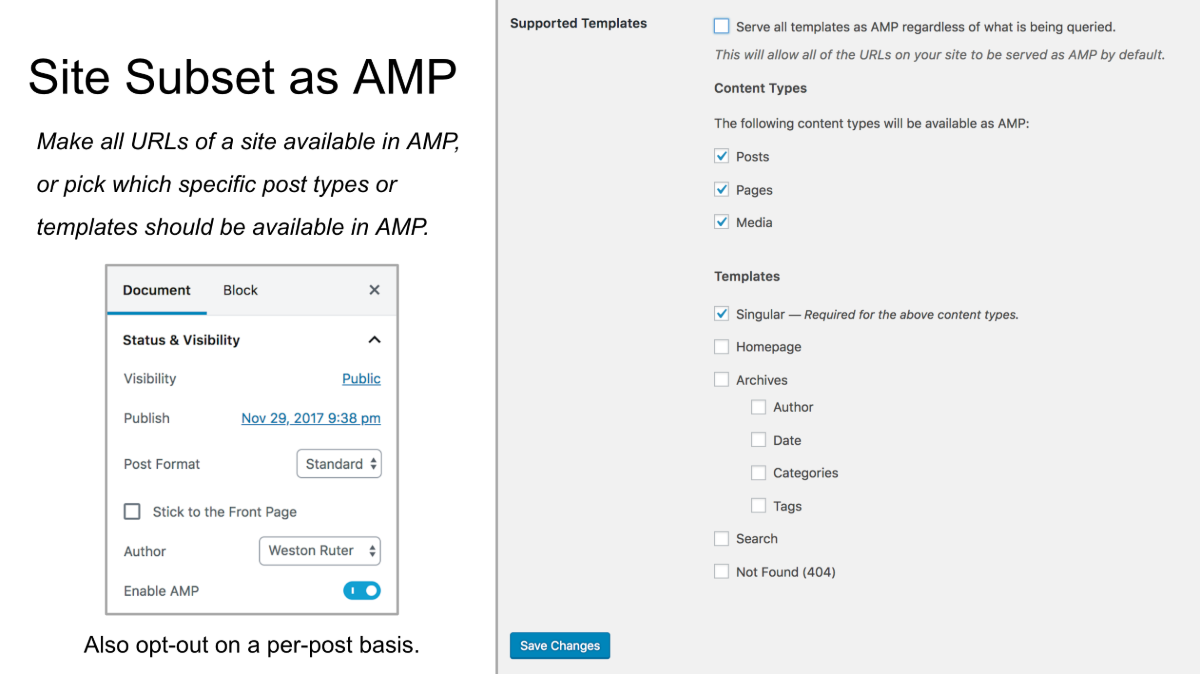The image size is (1200, 674).
Task: Collapse the Status & Visibility panel chevron
Action: 374,340
